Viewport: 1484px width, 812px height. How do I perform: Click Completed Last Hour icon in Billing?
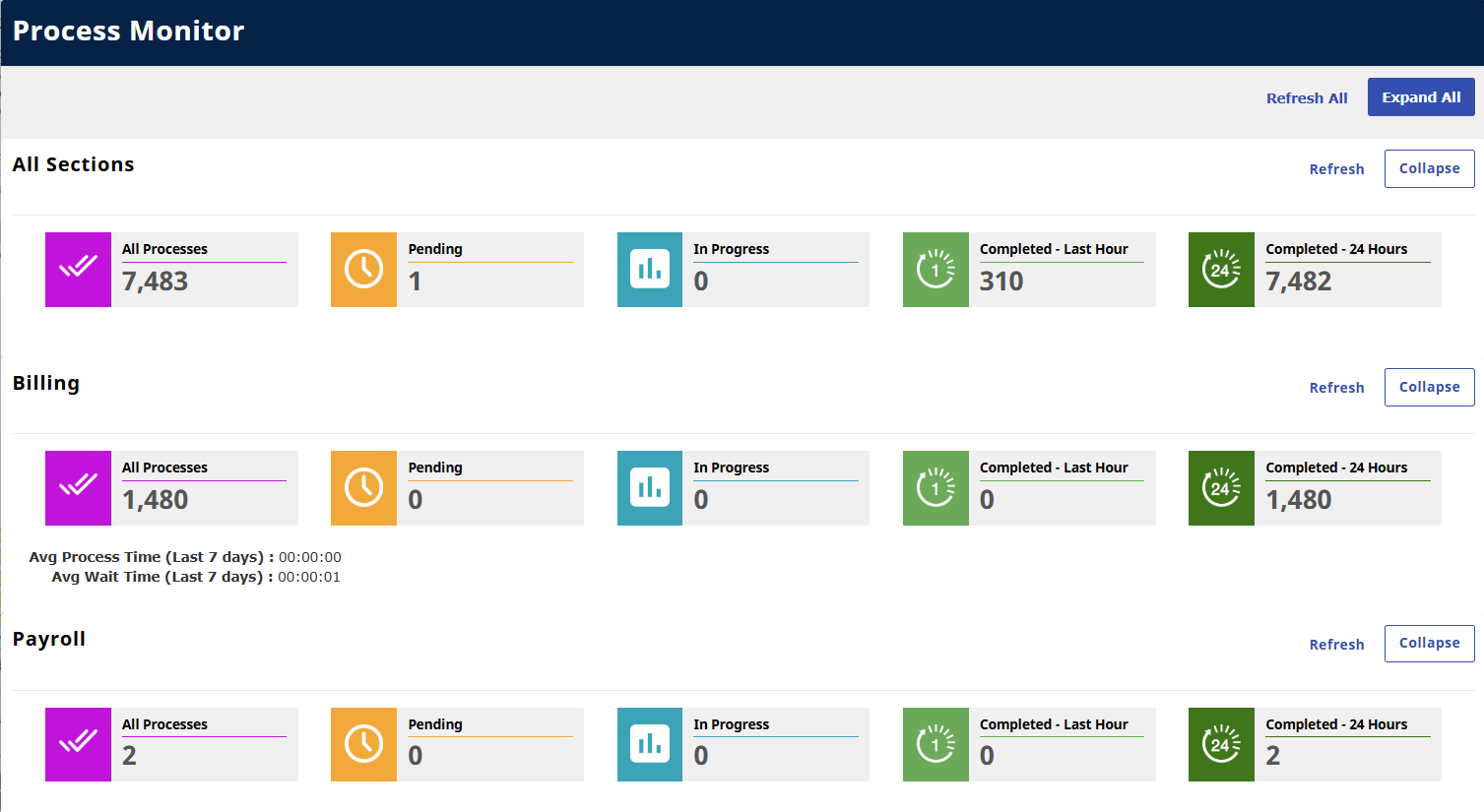[936, 488]
